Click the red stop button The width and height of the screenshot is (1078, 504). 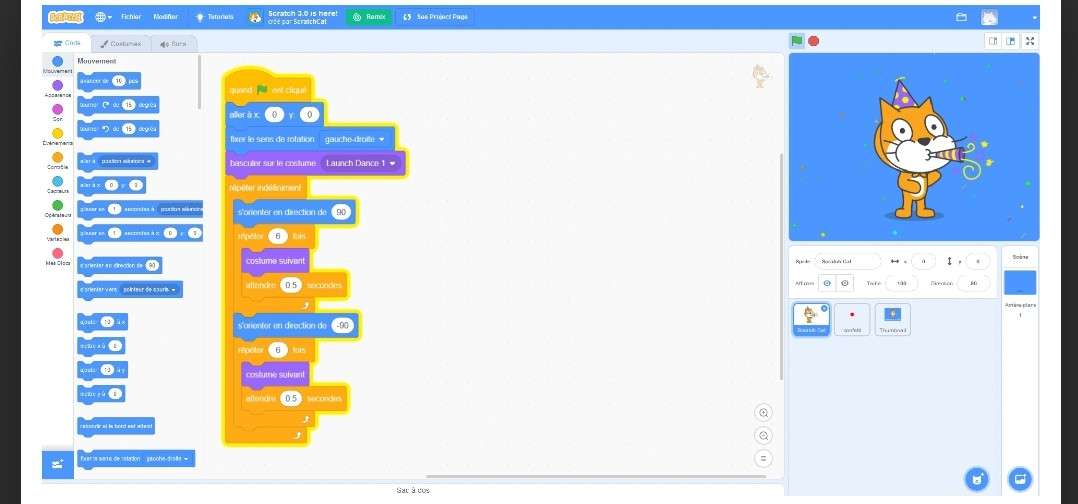(813, 41)
